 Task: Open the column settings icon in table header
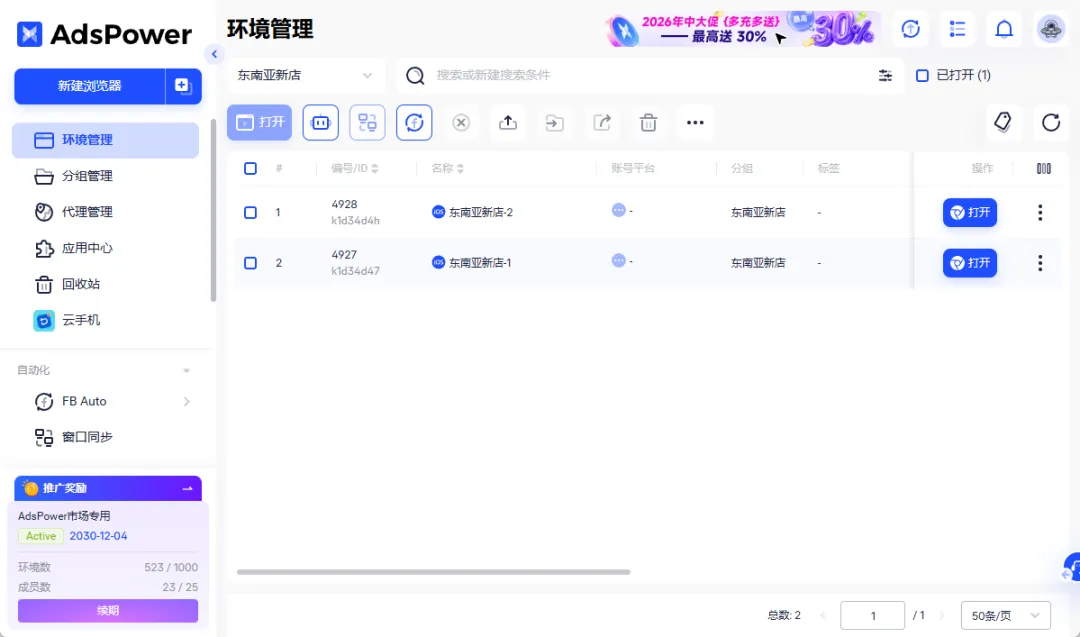1043,168
